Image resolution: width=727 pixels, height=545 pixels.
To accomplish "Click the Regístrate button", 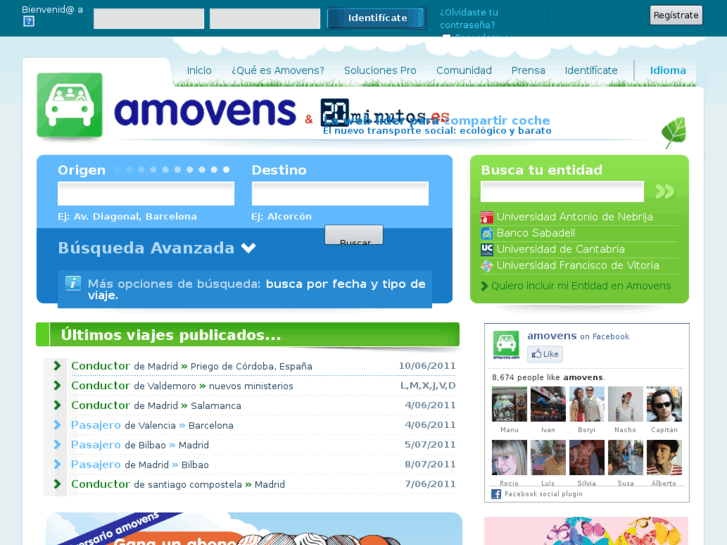I will click(x=676, y=15).
